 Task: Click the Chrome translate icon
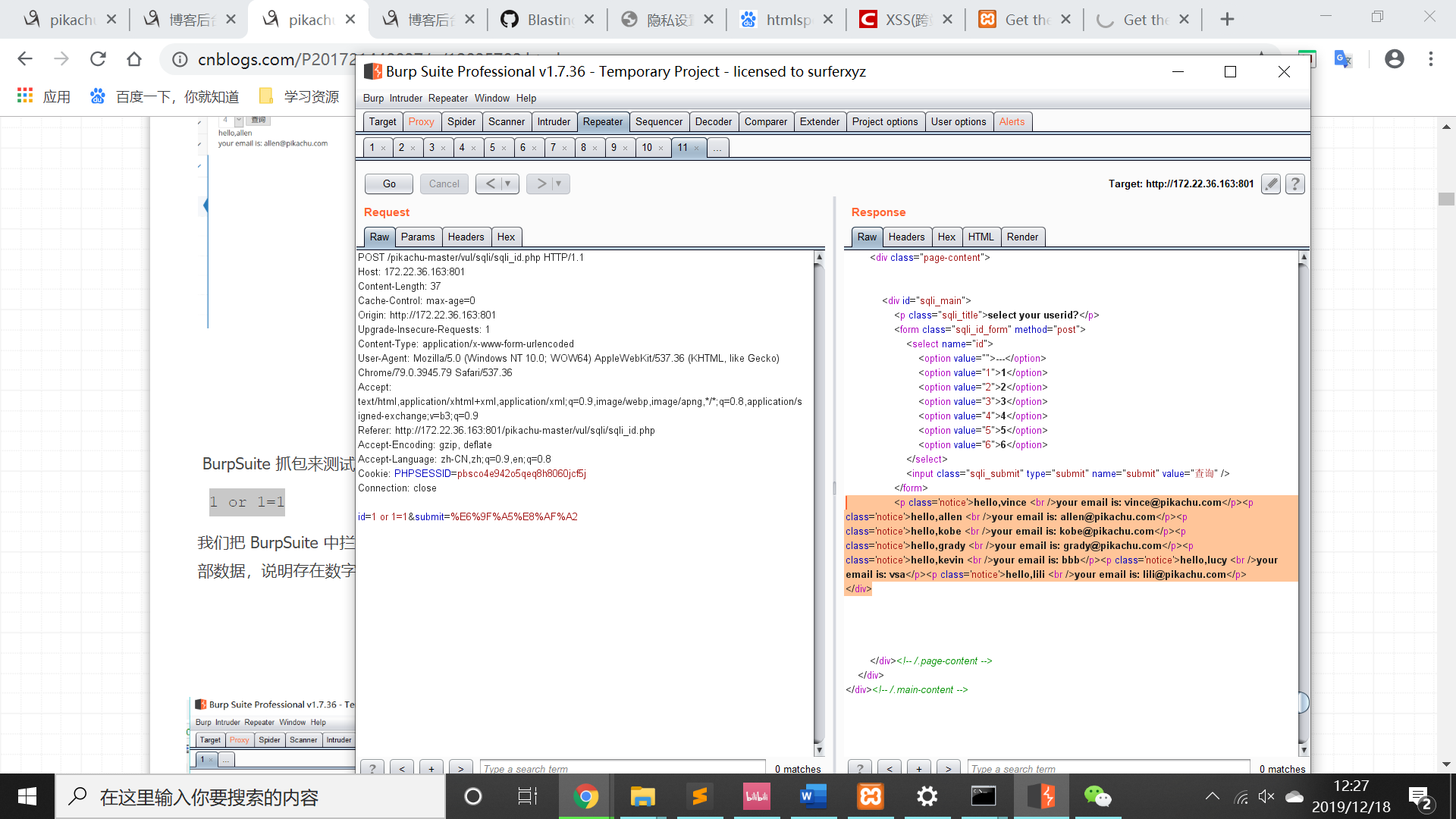[x=1343, y=59]
